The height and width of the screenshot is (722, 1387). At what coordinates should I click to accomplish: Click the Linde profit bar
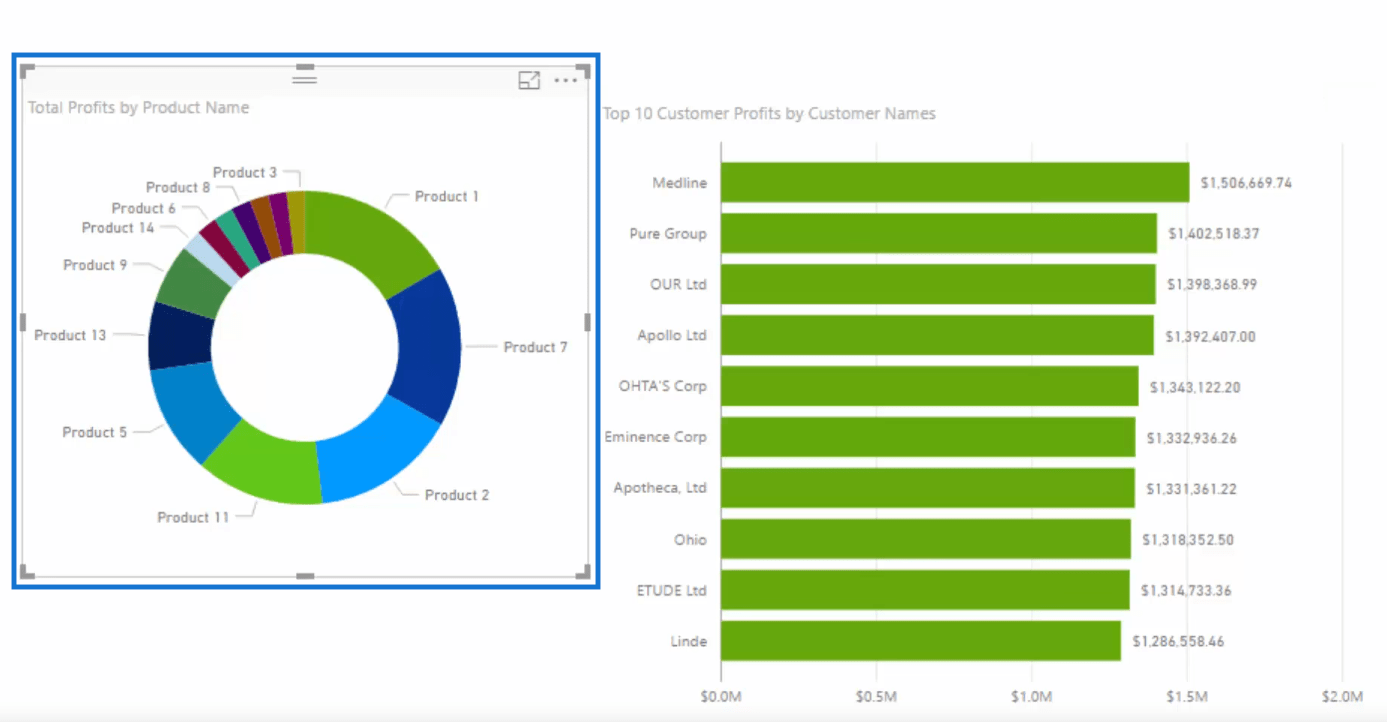pos(921,641)
